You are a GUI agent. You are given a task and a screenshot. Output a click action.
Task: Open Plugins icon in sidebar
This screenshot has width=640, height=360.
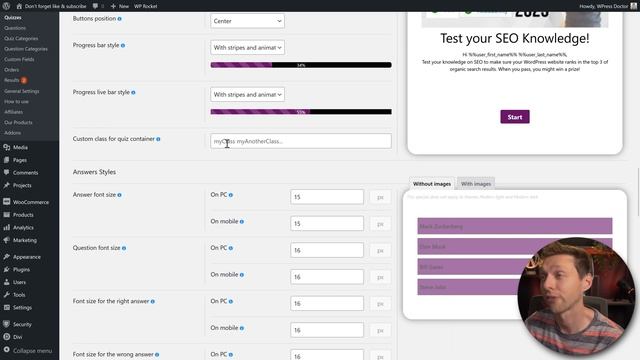[x=7, y=269]
